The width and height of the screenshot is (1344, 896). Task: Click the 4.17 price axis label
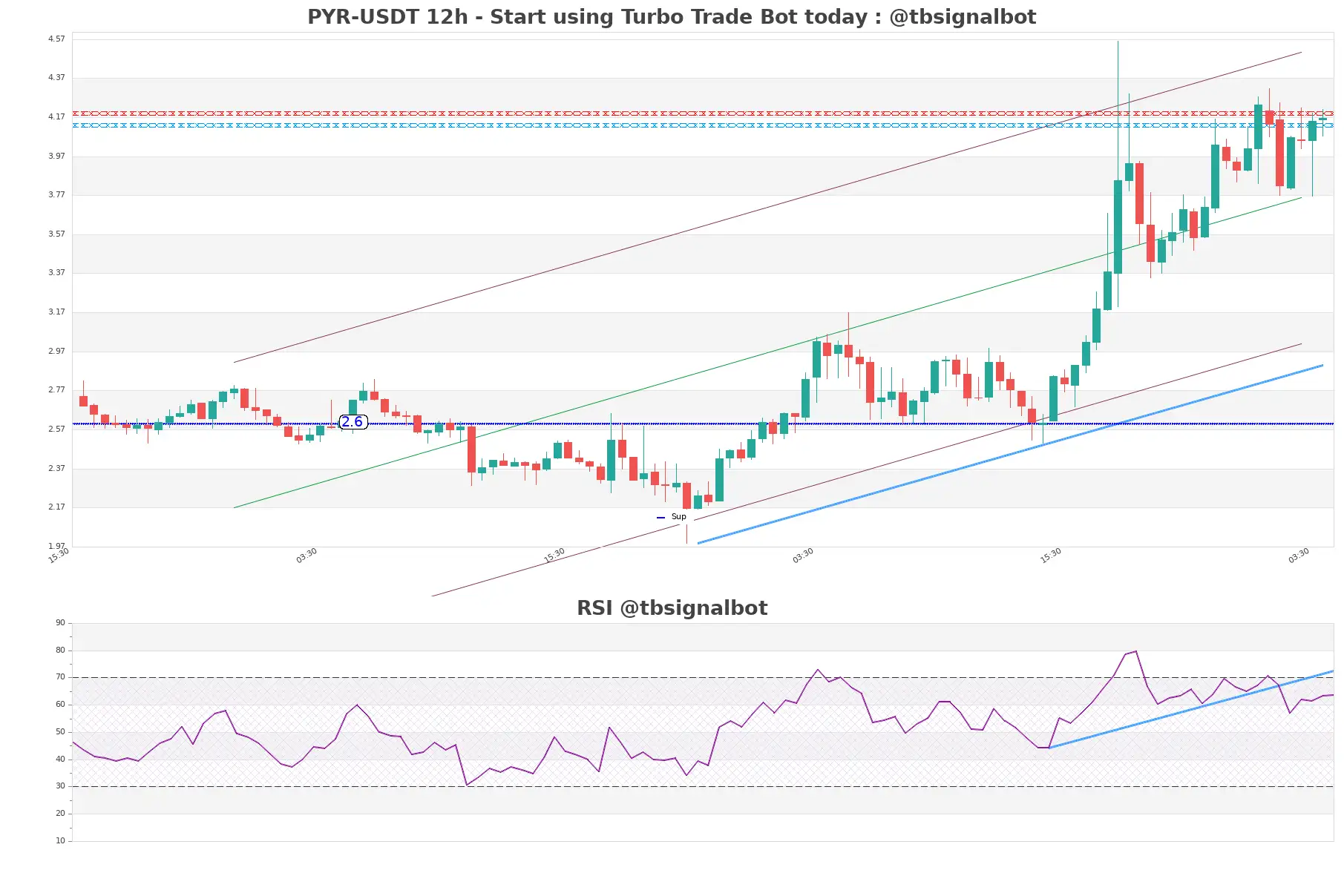tap(56, 116)
